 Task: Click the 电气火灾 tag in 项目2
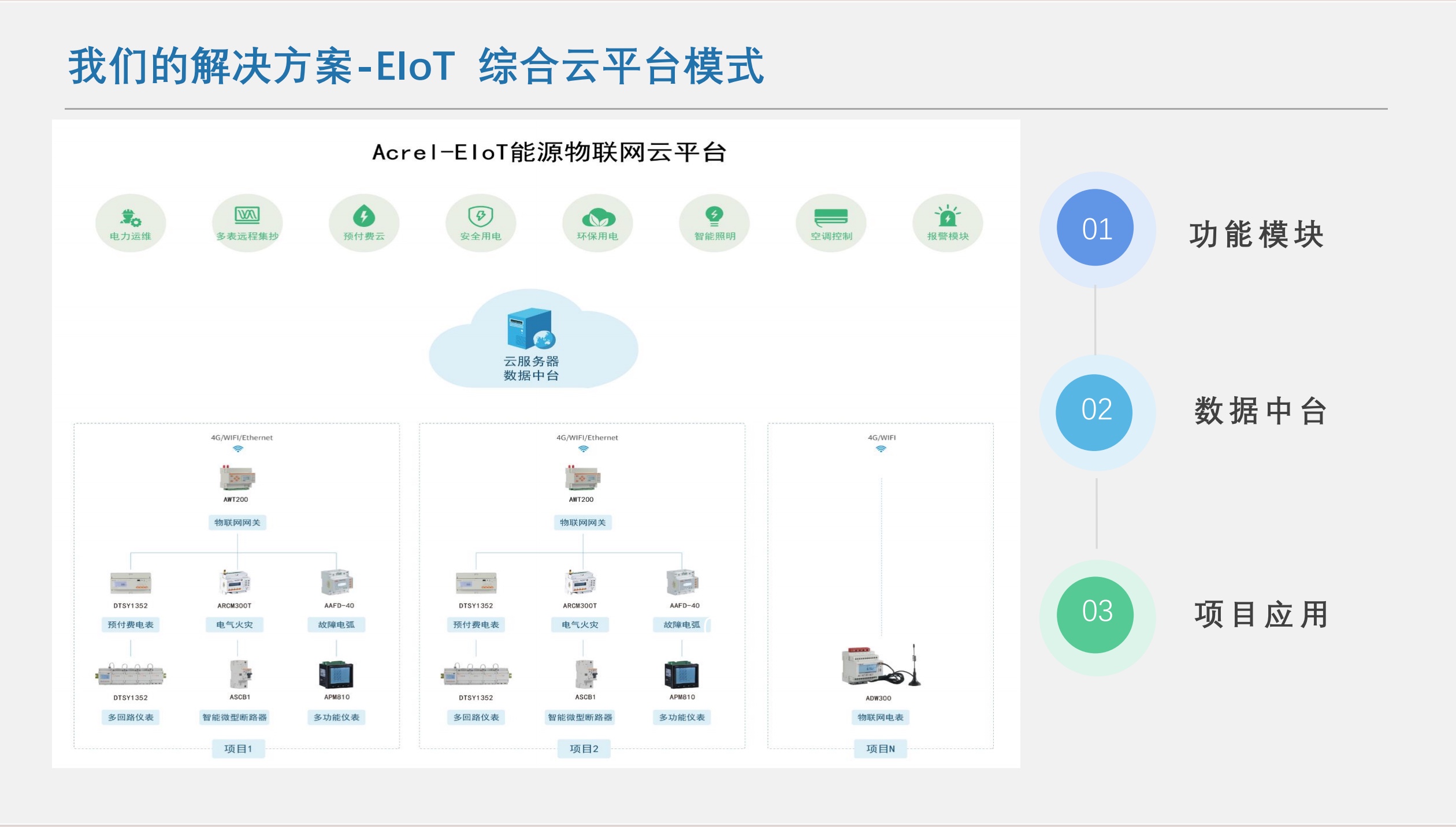click(x=580, y=625)
